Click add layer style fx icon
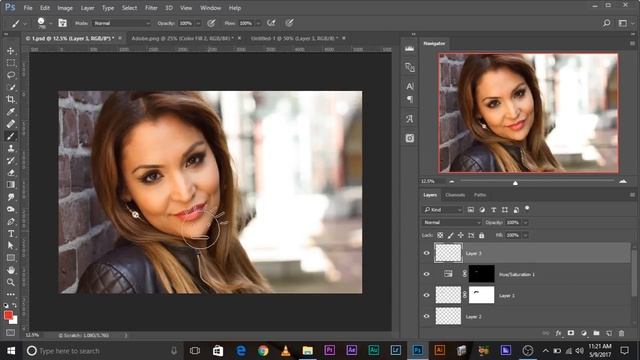This screenshot has width=640, height=360. point(558,333)
